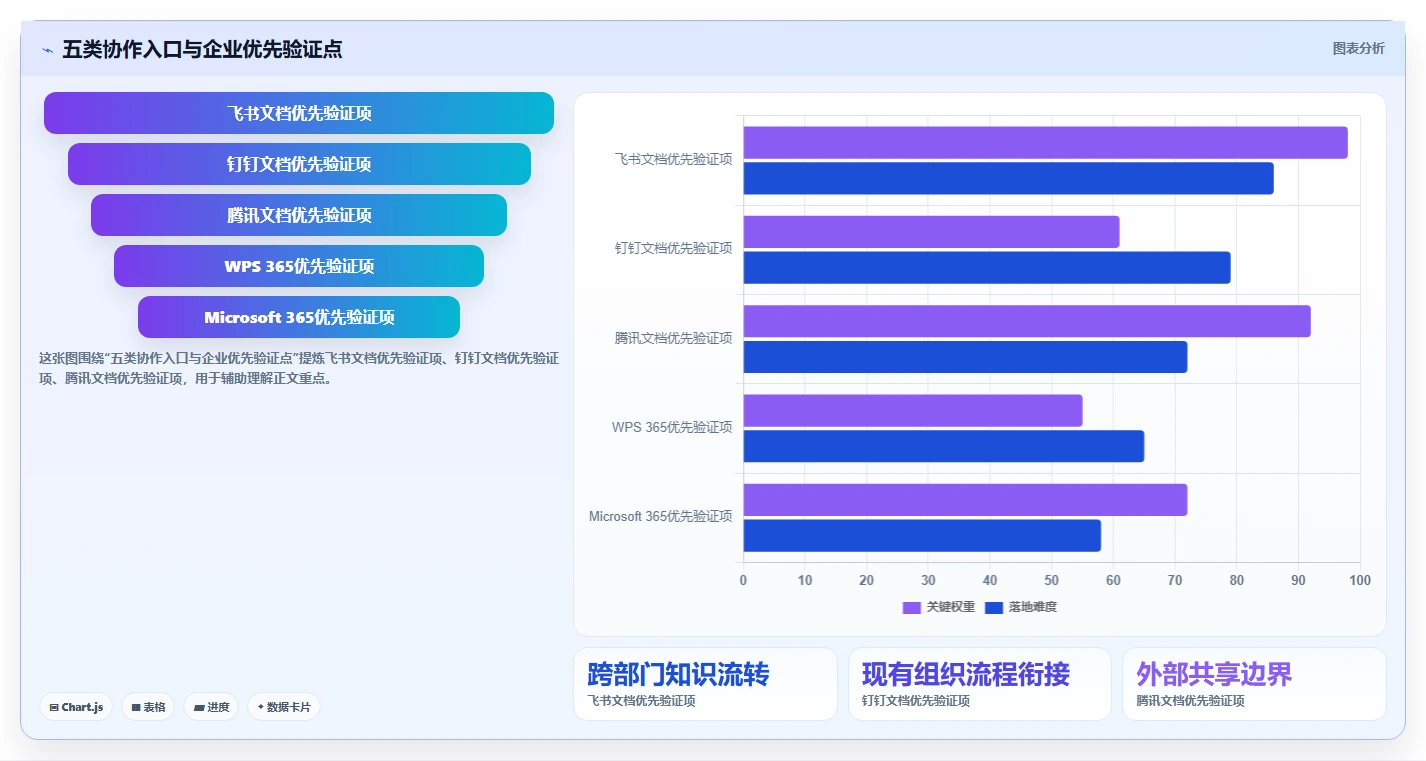This screenshot has height=761, width=1426.
Task: Click the purple 关键权重 bar for WPS 365
Action: [913, 411]
